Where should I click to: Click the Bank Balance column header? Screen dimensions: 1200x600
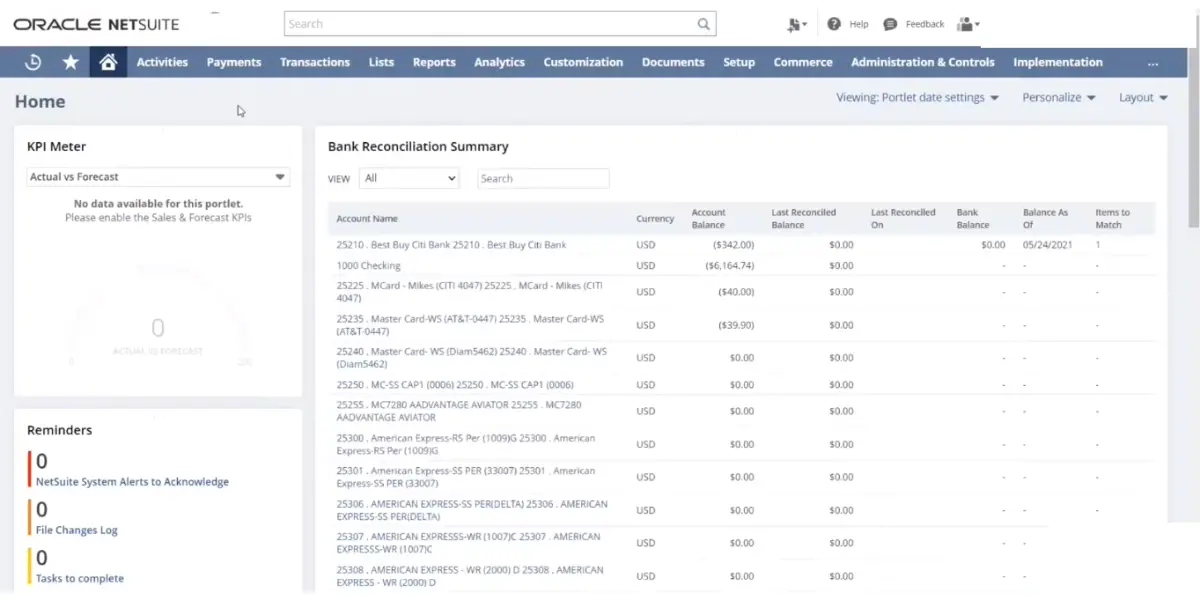point(973,218)
